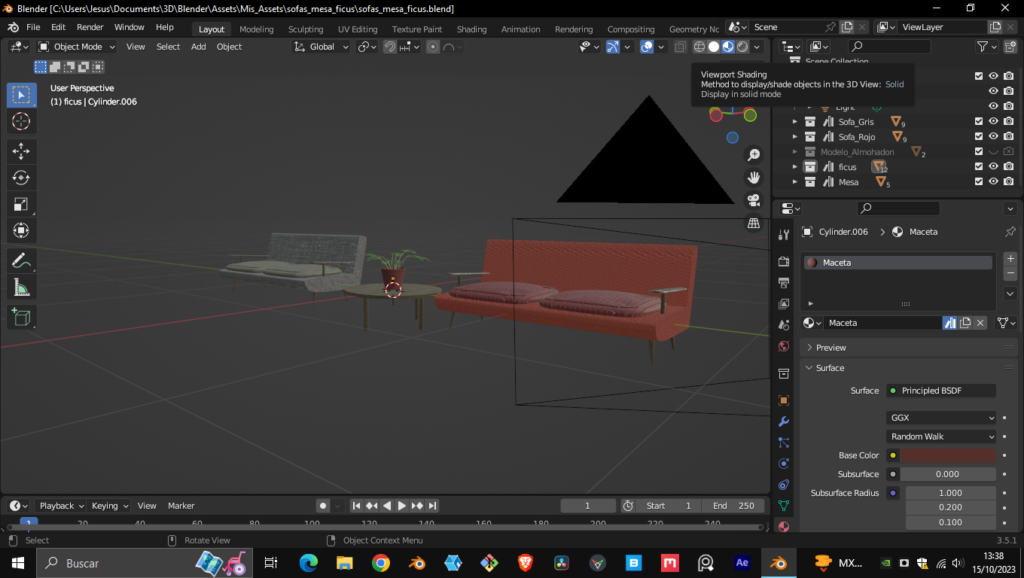
Task: Disable the ficus collection render camera
Action: (x=1009, y=166)
